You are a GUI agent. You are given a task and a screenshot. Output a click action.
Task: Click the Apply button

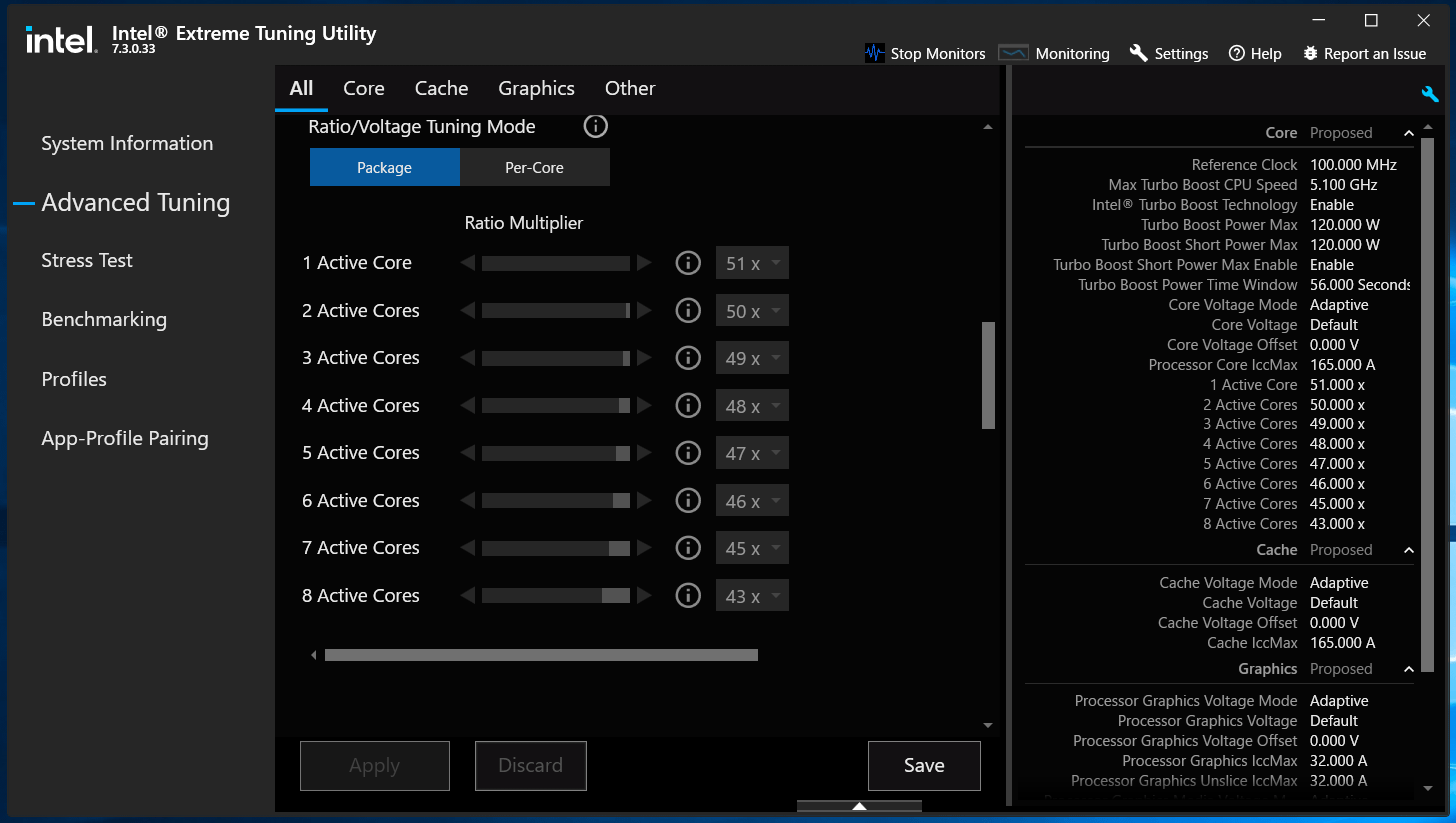375,766
